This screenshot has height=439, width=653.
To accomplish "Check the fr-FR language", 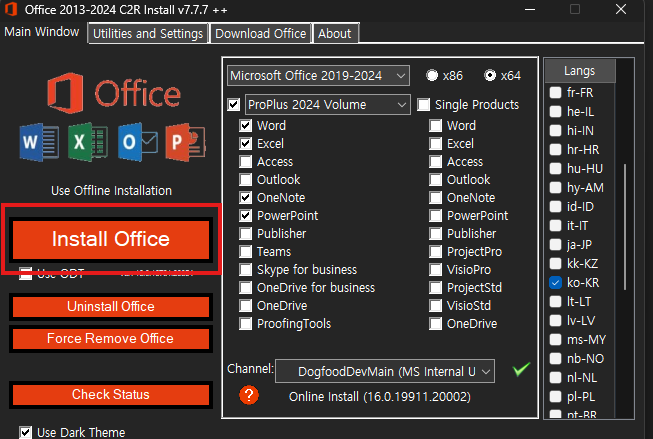I will 555,92.
